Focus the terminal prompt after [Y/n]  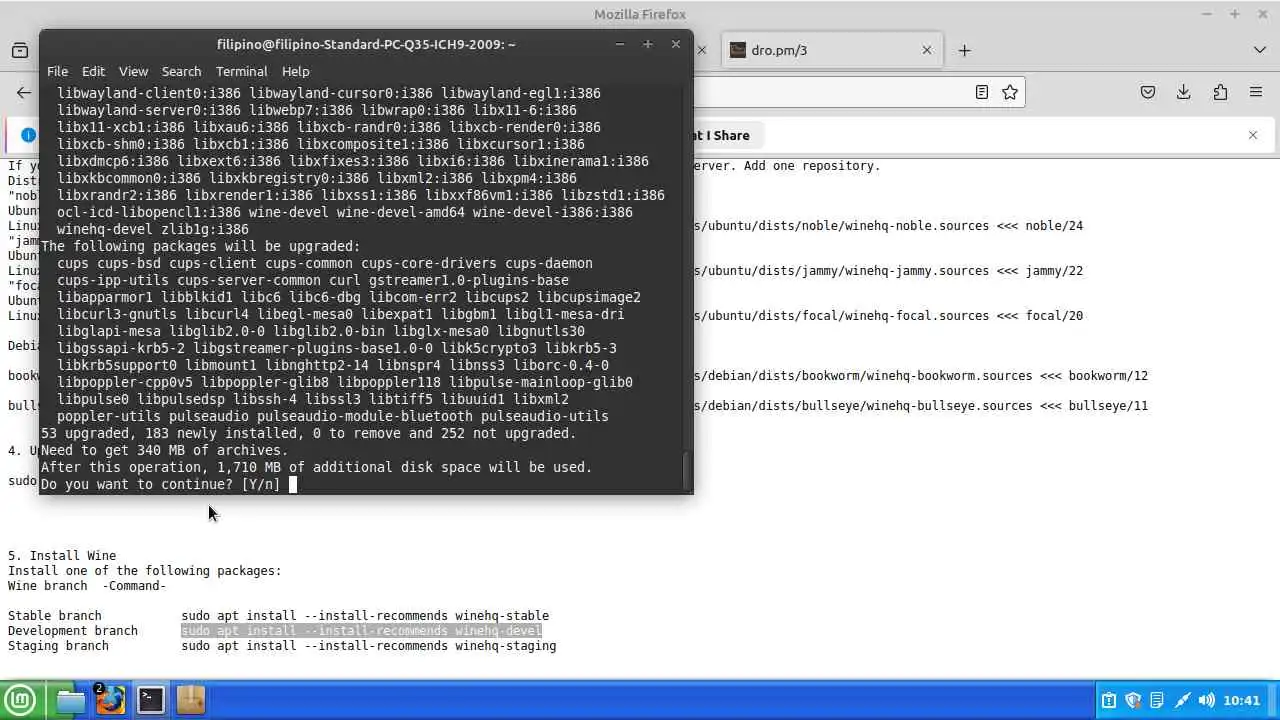point(293,484)
